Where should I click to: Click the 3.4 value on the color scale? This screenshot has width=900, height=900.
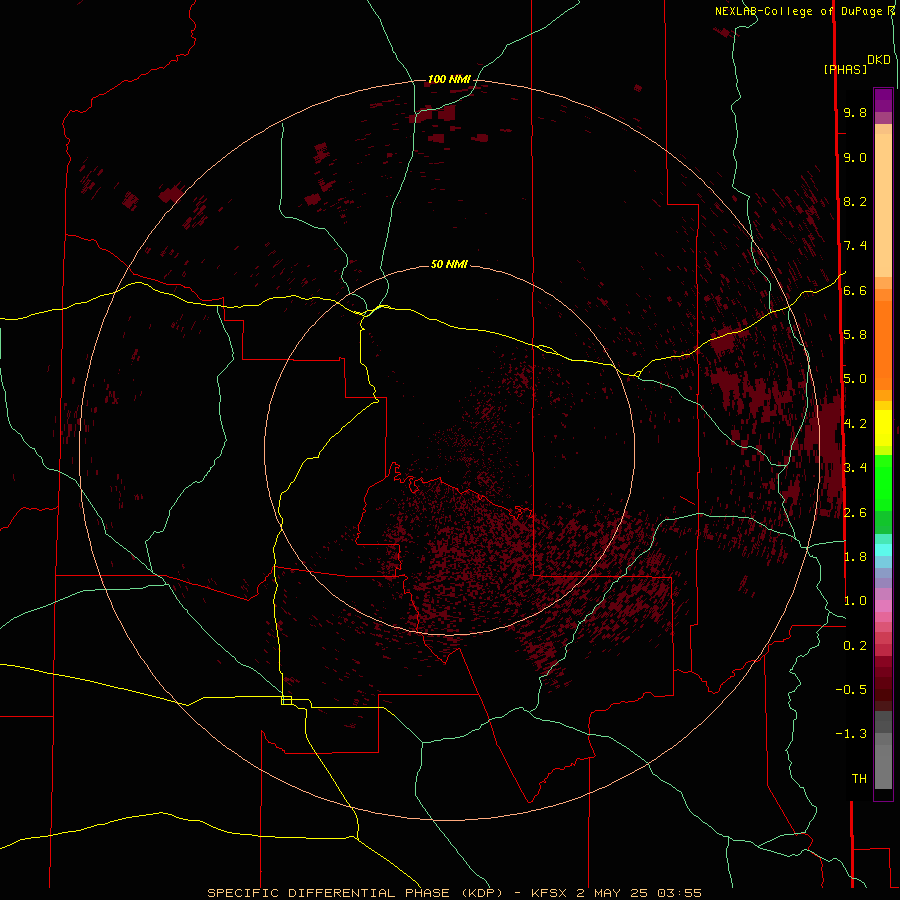[855, 468]
